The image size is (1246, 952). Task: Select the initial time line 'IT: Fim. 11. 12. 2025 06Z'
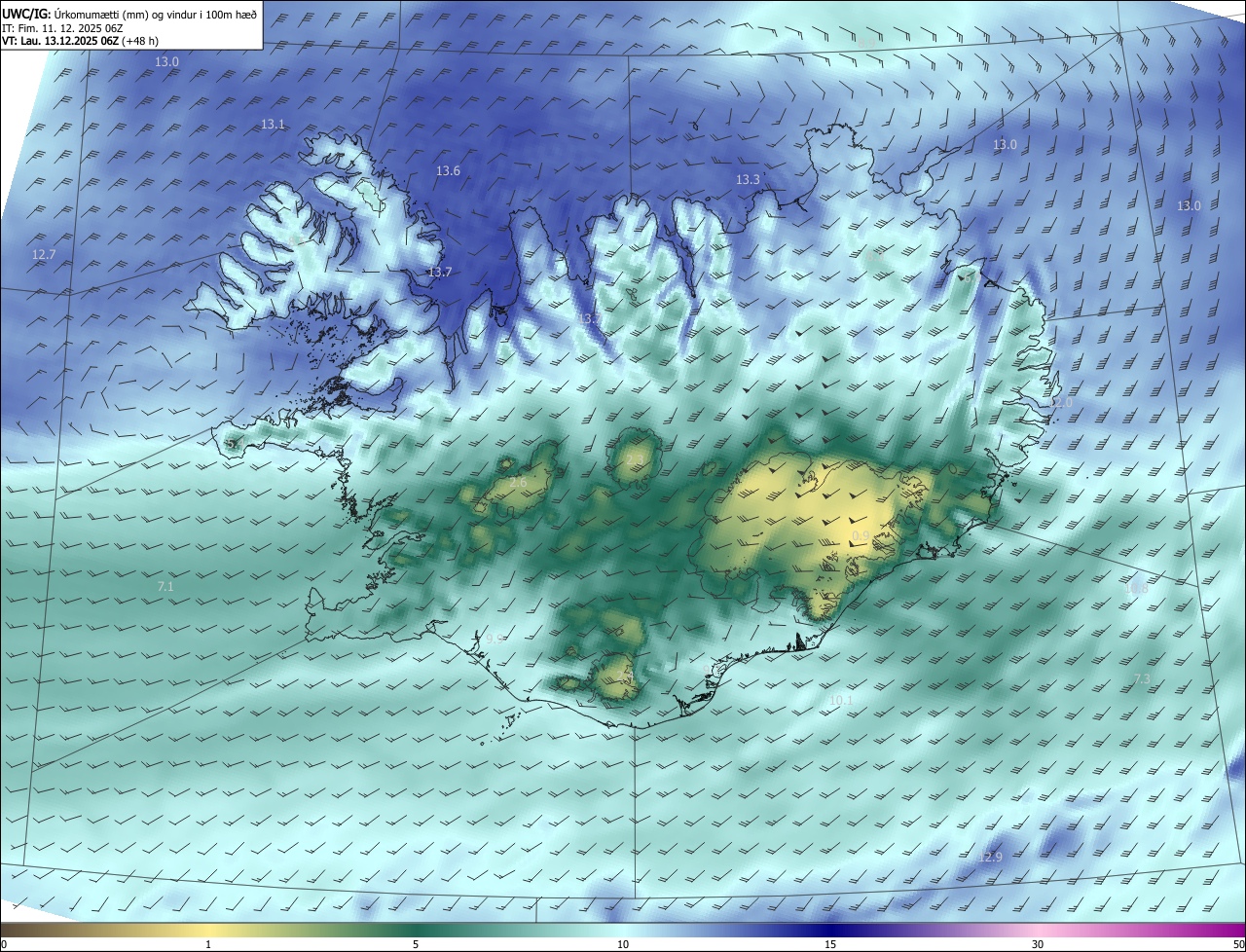(x=63, y=27)
